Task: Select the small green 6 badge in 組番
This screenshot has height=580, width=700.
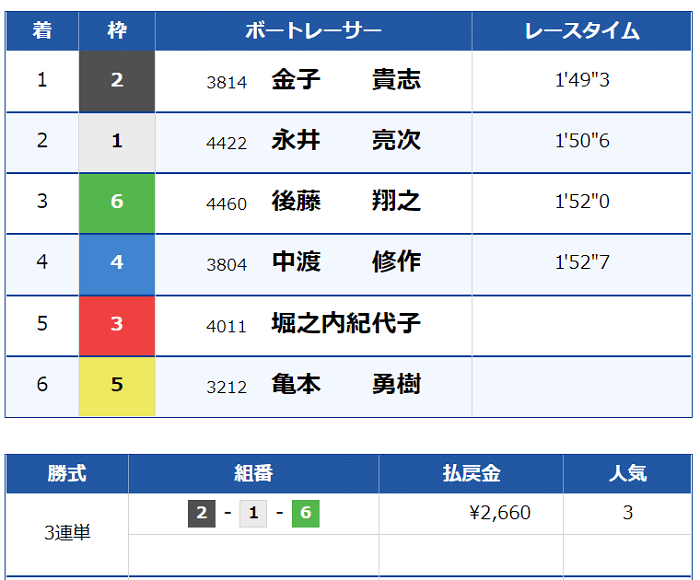Action: pos(305,513)
